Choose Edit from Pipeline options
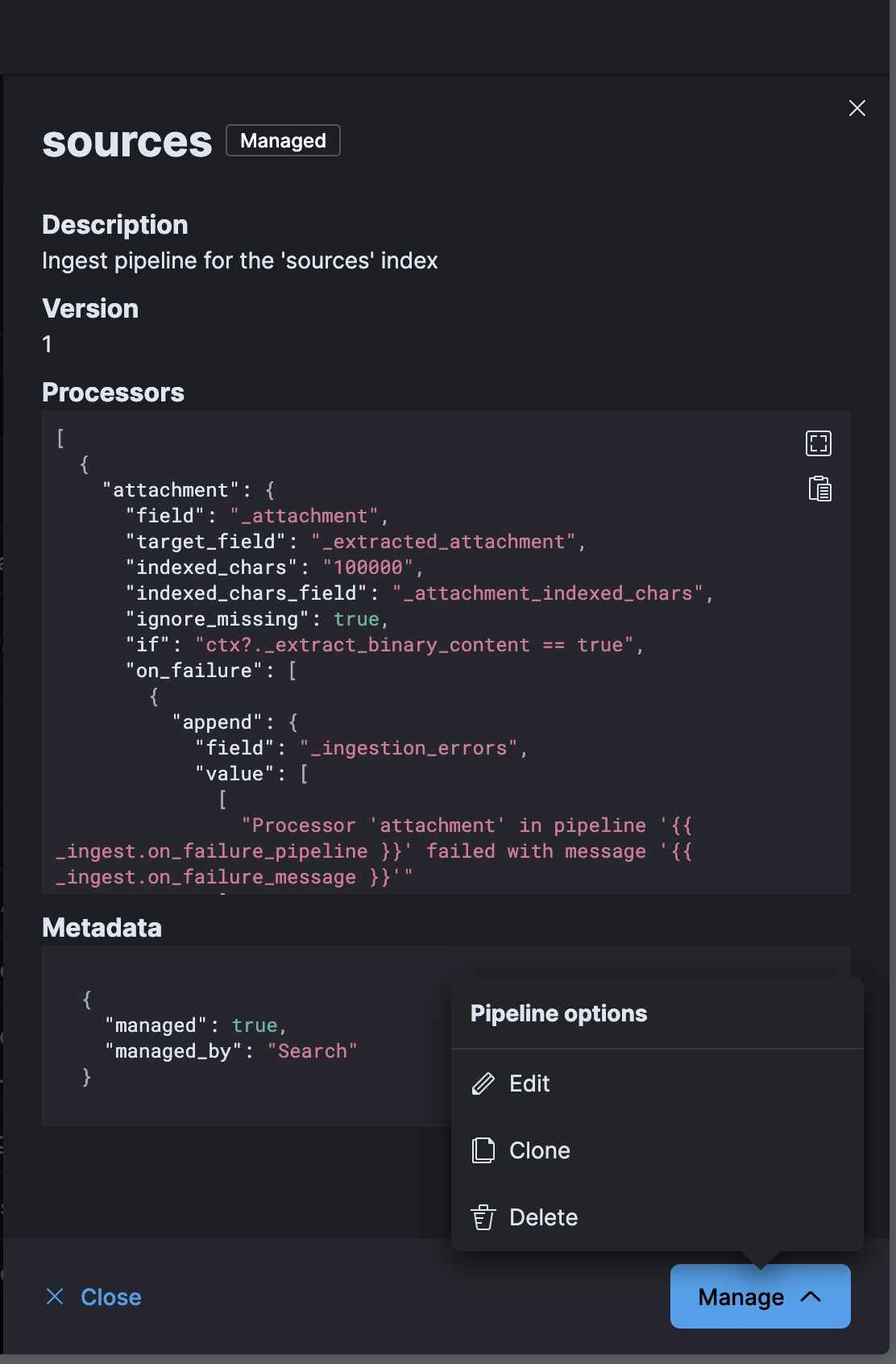This screenshot has height=1364, width=896. pyautogui.click(x=529, y=1083)
